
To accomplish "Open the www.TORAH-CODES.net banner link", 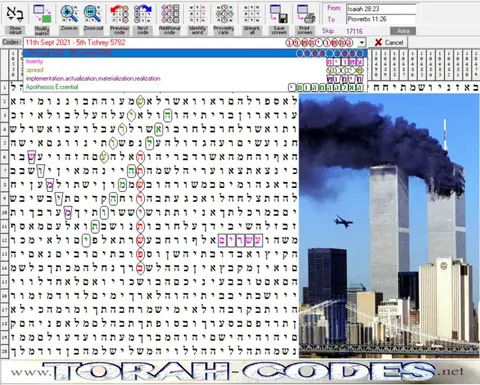I will [237, 371].
